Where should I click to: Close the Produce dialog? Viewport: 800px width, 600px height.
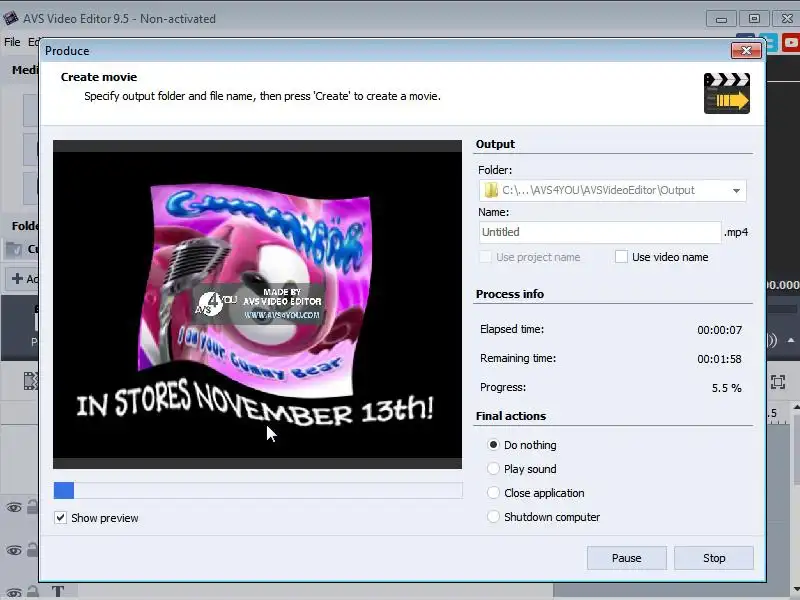point(746,51)
